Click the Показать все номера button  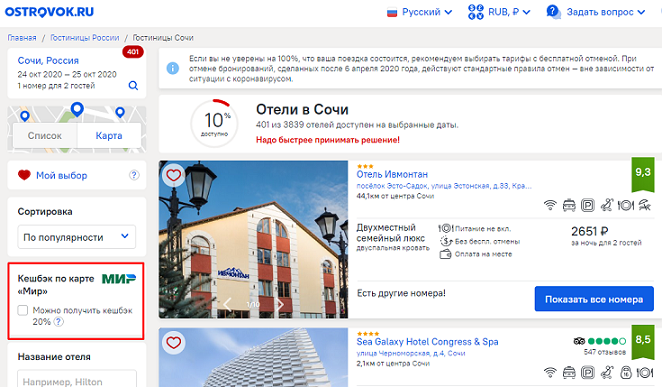pos(594,299)
